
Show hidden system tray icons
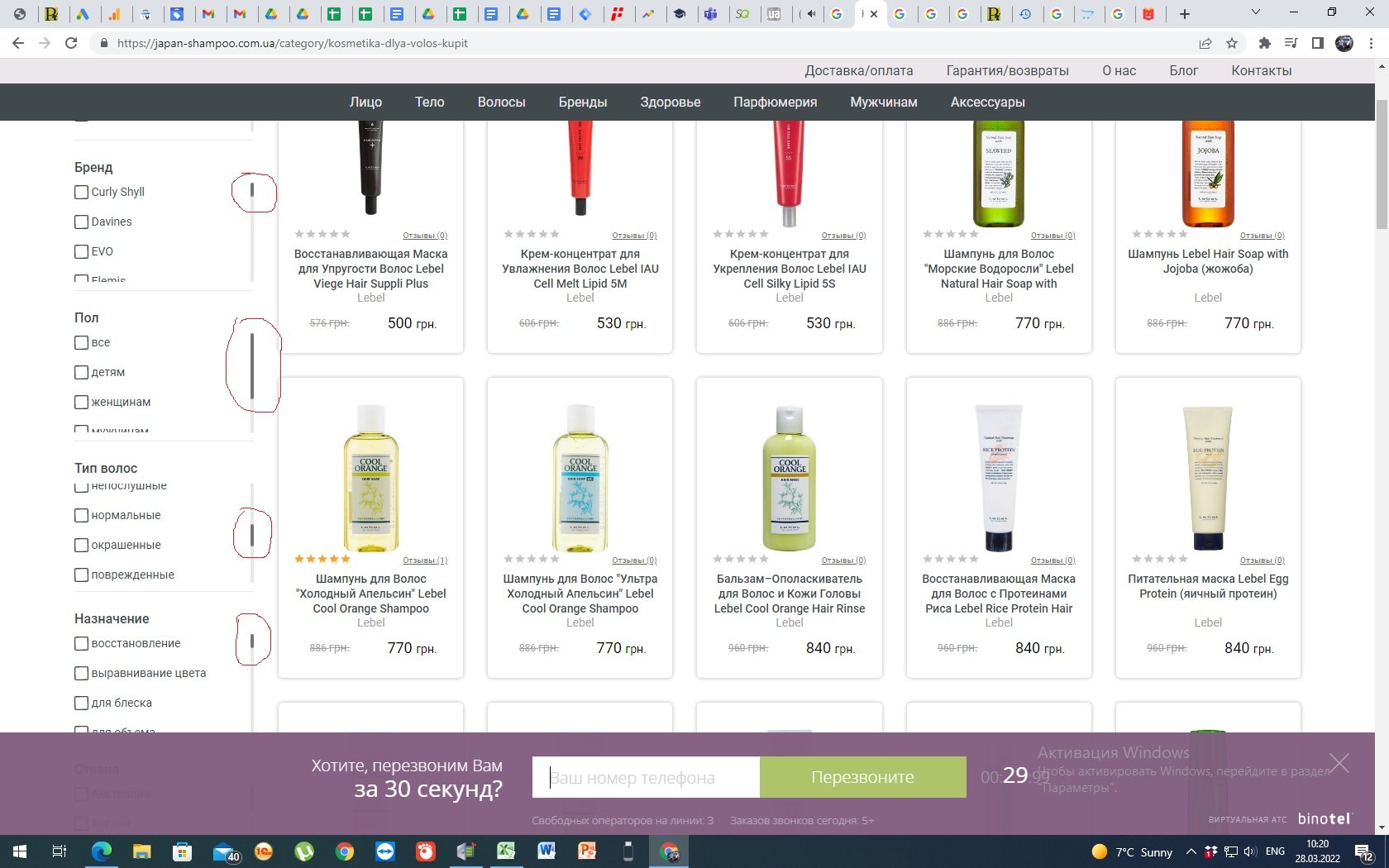pyautogui.click(x=1191, y=851)
